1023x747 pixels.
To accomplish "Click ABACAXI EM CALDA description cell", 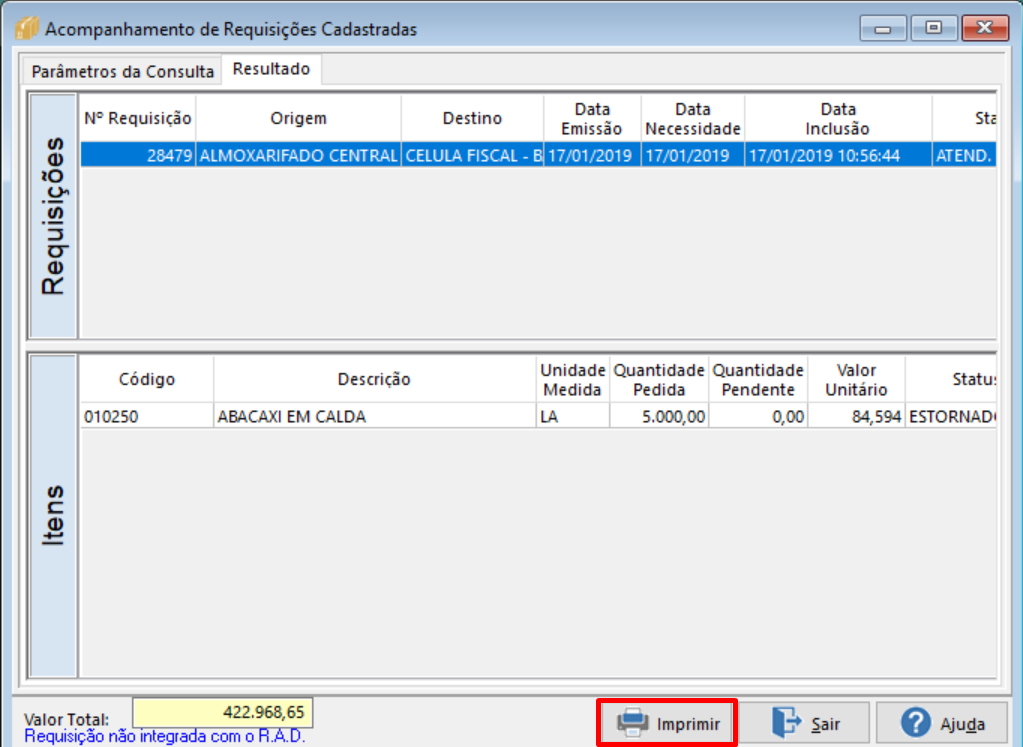I will [374, 416].
